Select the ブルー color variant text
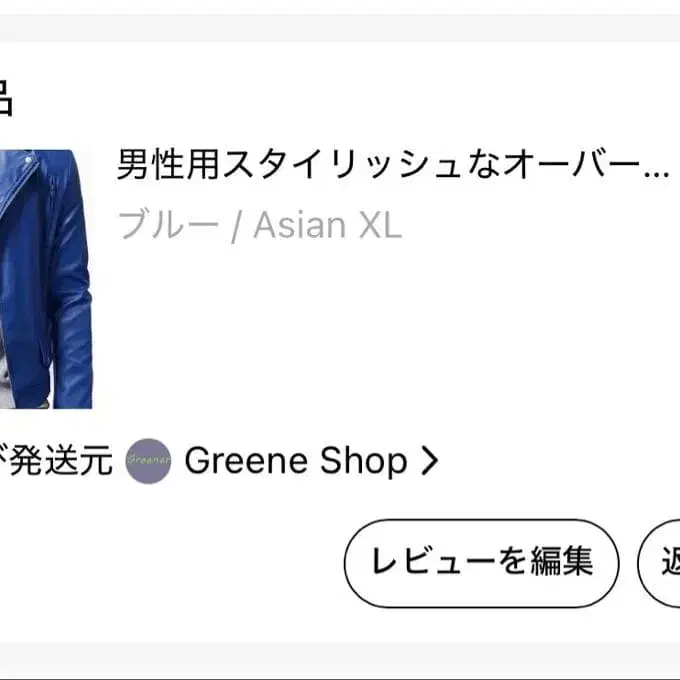The image size is (680, 680). (168, 226)
